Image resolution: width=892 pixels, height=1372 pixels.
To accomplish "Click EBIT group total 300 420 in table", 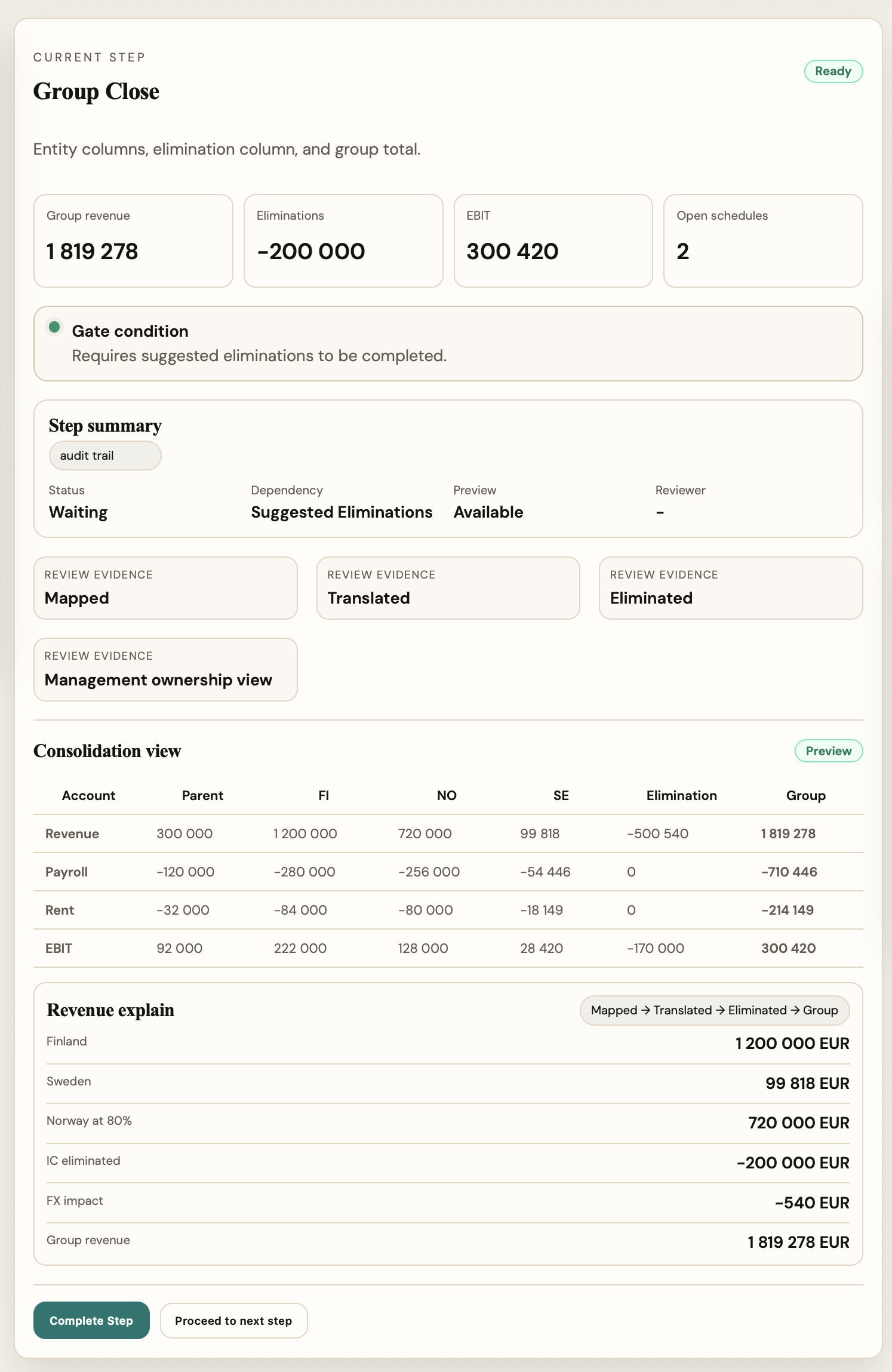I will pos(788,948).
